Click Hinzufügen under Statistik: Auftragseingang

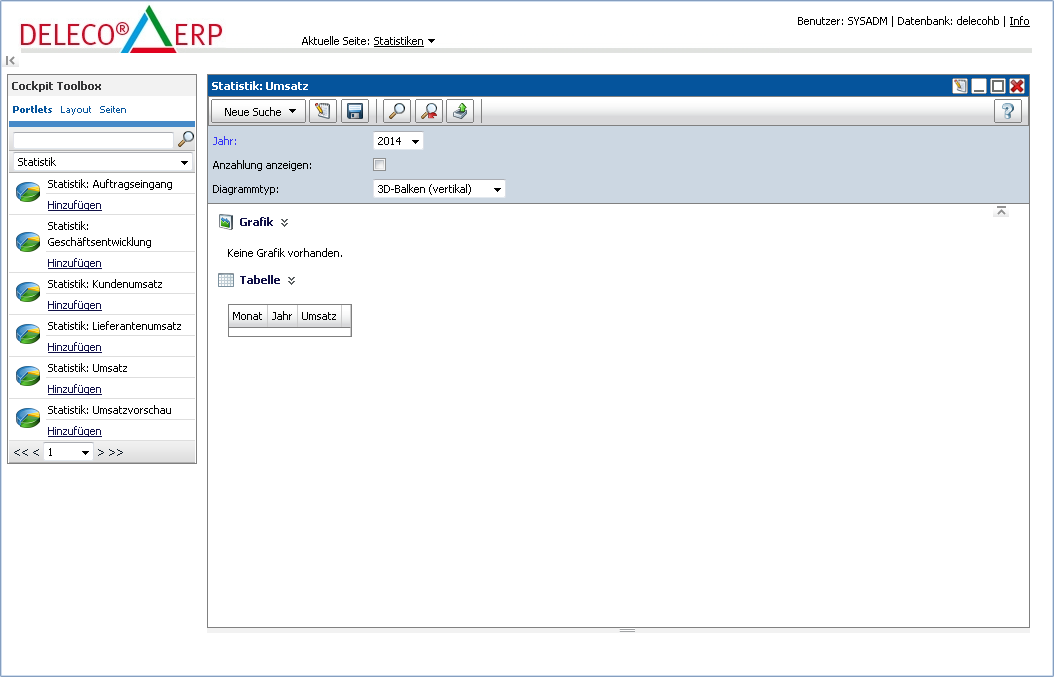pos(74,205)
